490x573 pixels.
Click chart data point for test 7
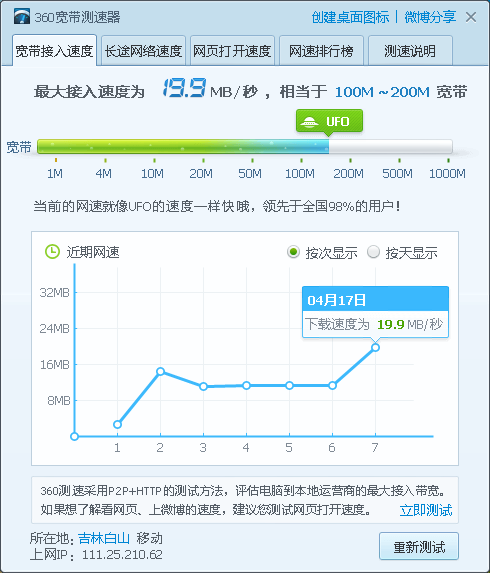click(x=375, y=348)
